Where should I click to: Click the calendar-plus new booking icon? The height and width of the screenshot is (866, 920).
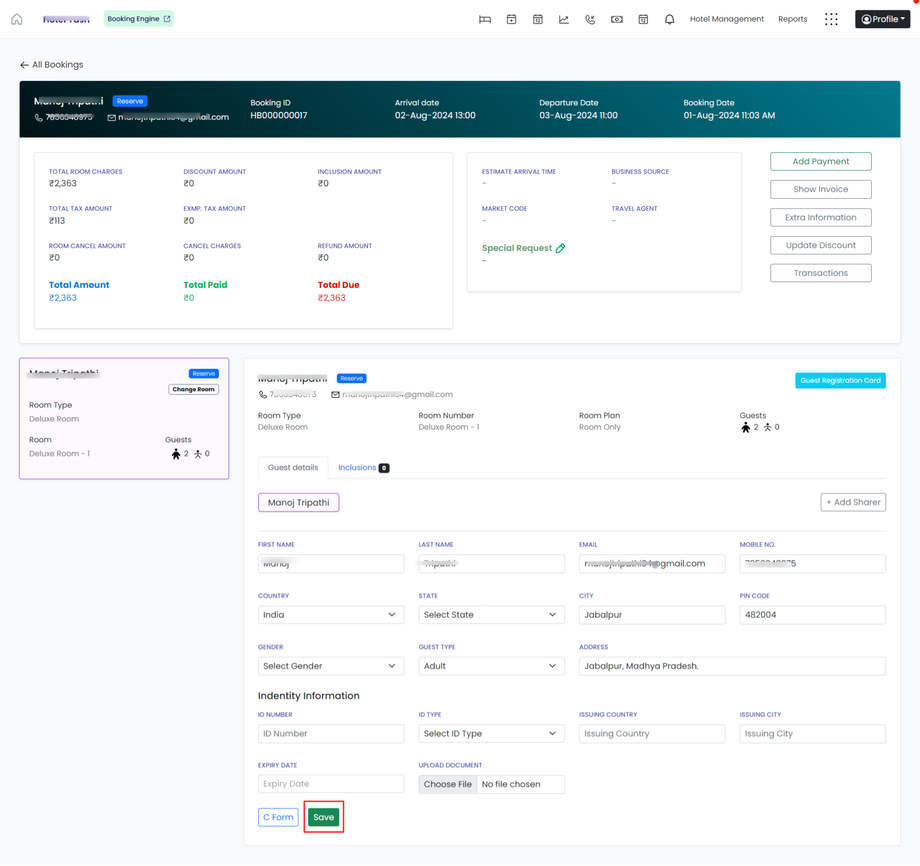pyautogui.click(x=512, y=19)
